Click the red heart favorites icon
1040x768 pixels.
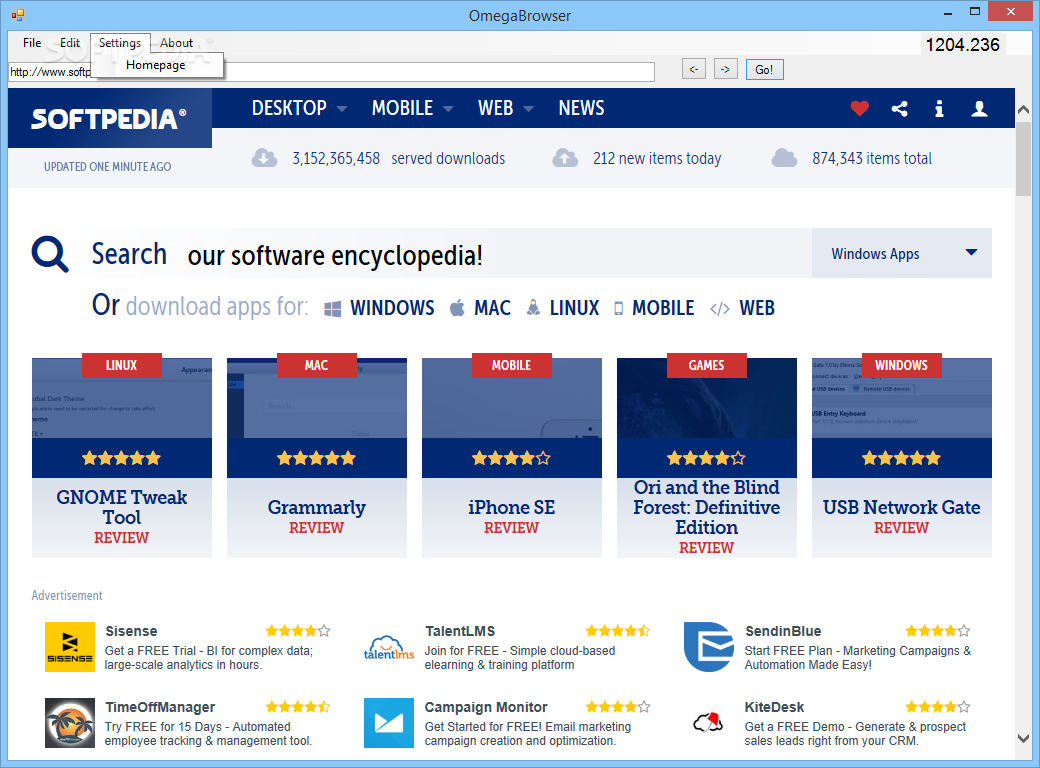pos(860,108)
